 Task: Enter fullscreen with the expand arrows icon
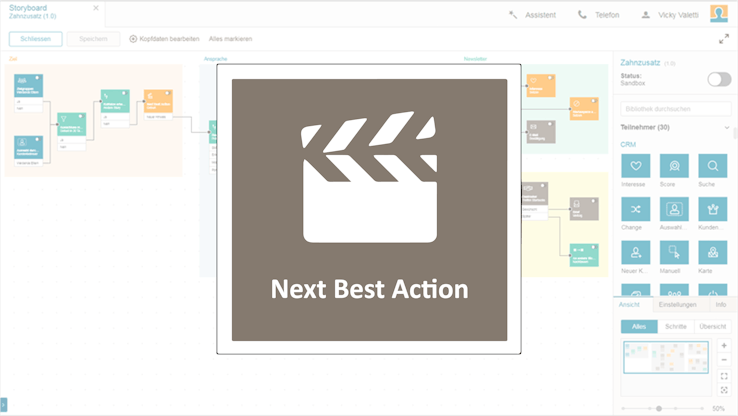tap(724, 39)
